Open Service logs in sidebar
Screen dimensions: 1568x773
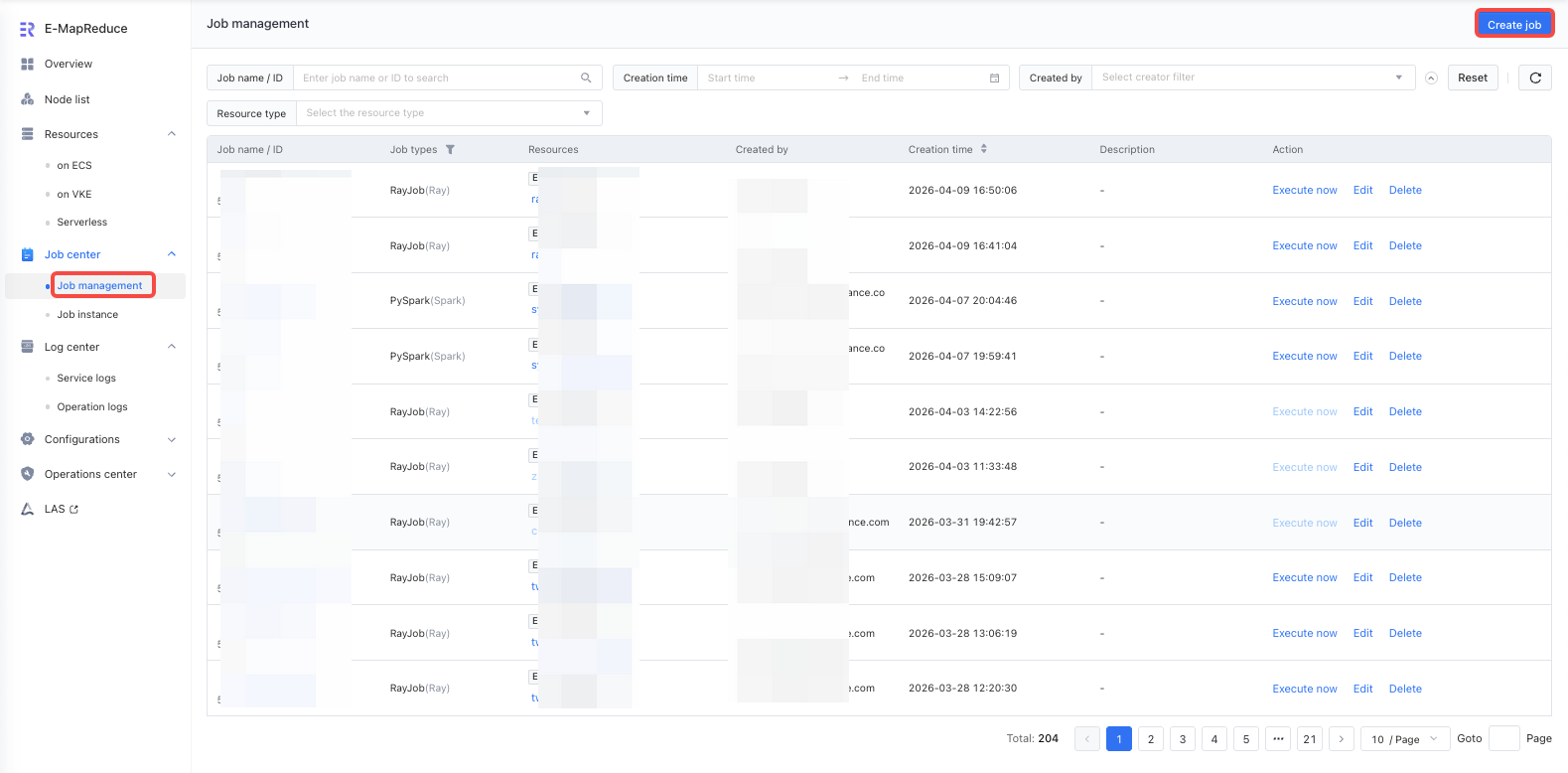tap(86, 379)
